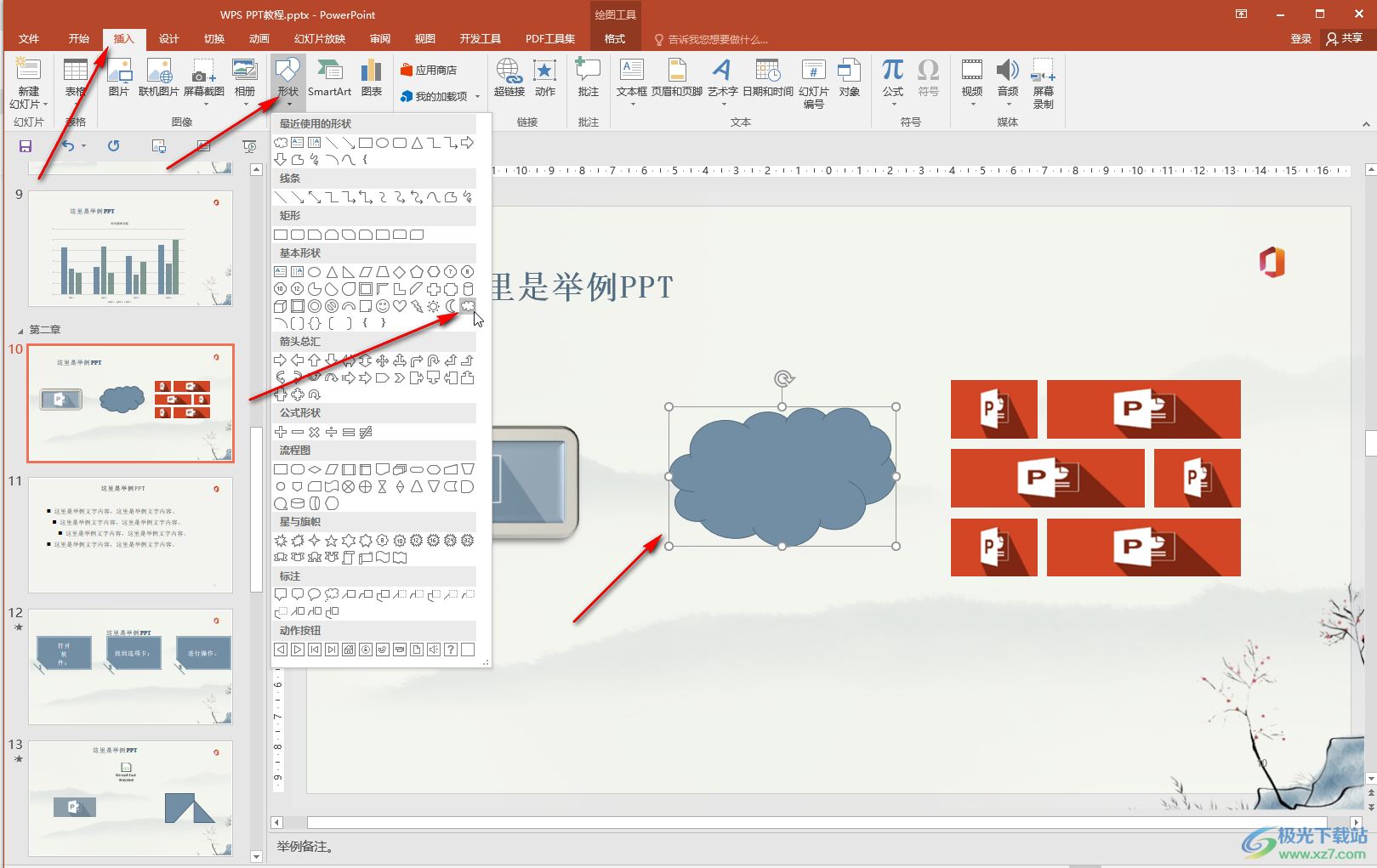
Task: Click the redo icon in quick access toolbar
Action: 114,146
